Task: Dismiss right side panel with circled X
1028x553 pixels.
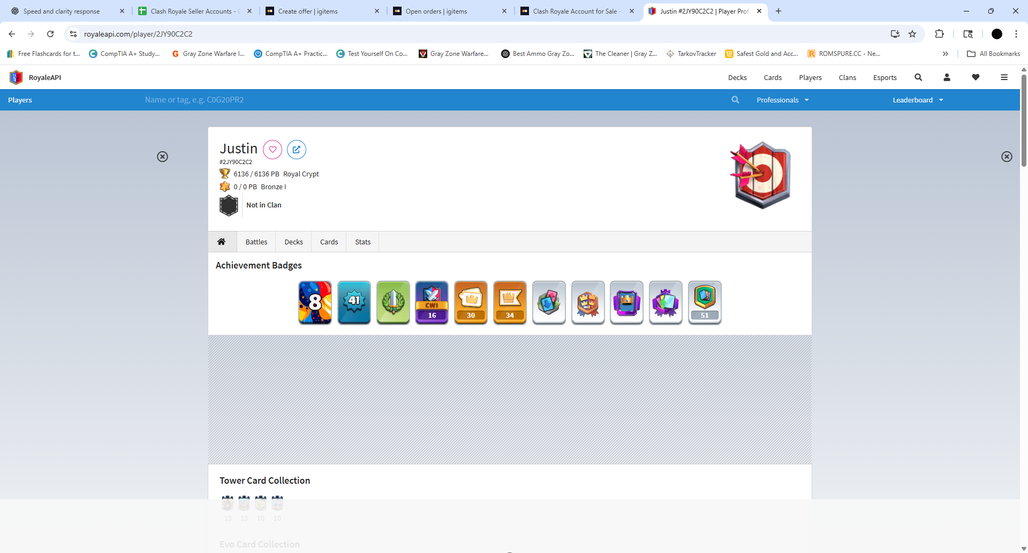Action: pyautogui.click(x=1006, y=157)
